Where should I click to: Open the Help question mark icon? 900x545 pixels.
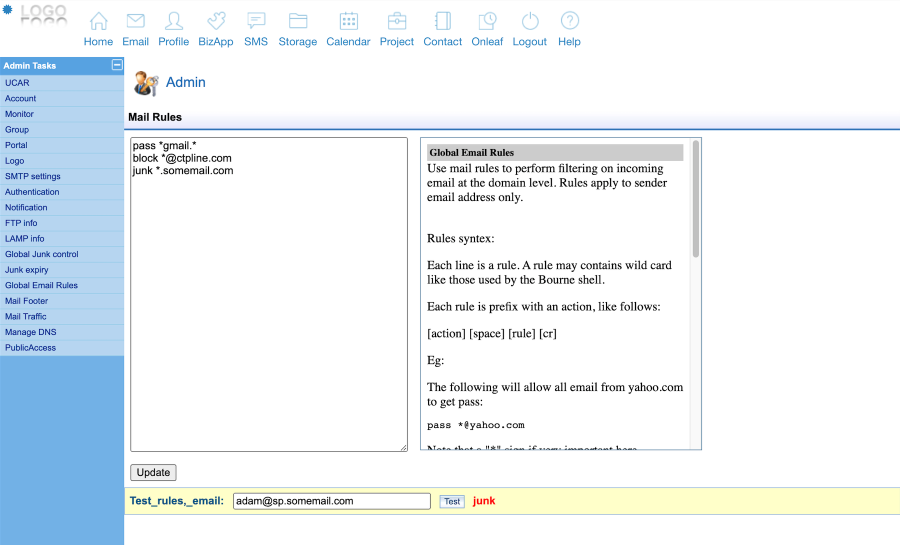click(x=569, y=21)
